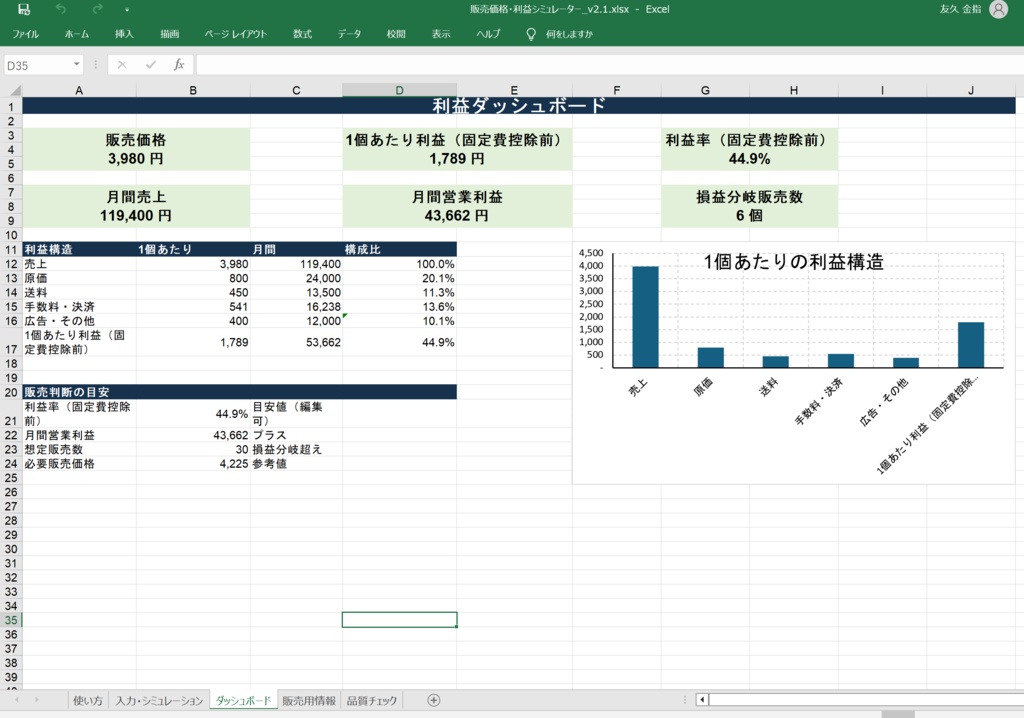
Task: Open the 表示 ribbon tab
Action: pyautogui.click(x=441, y=34)
